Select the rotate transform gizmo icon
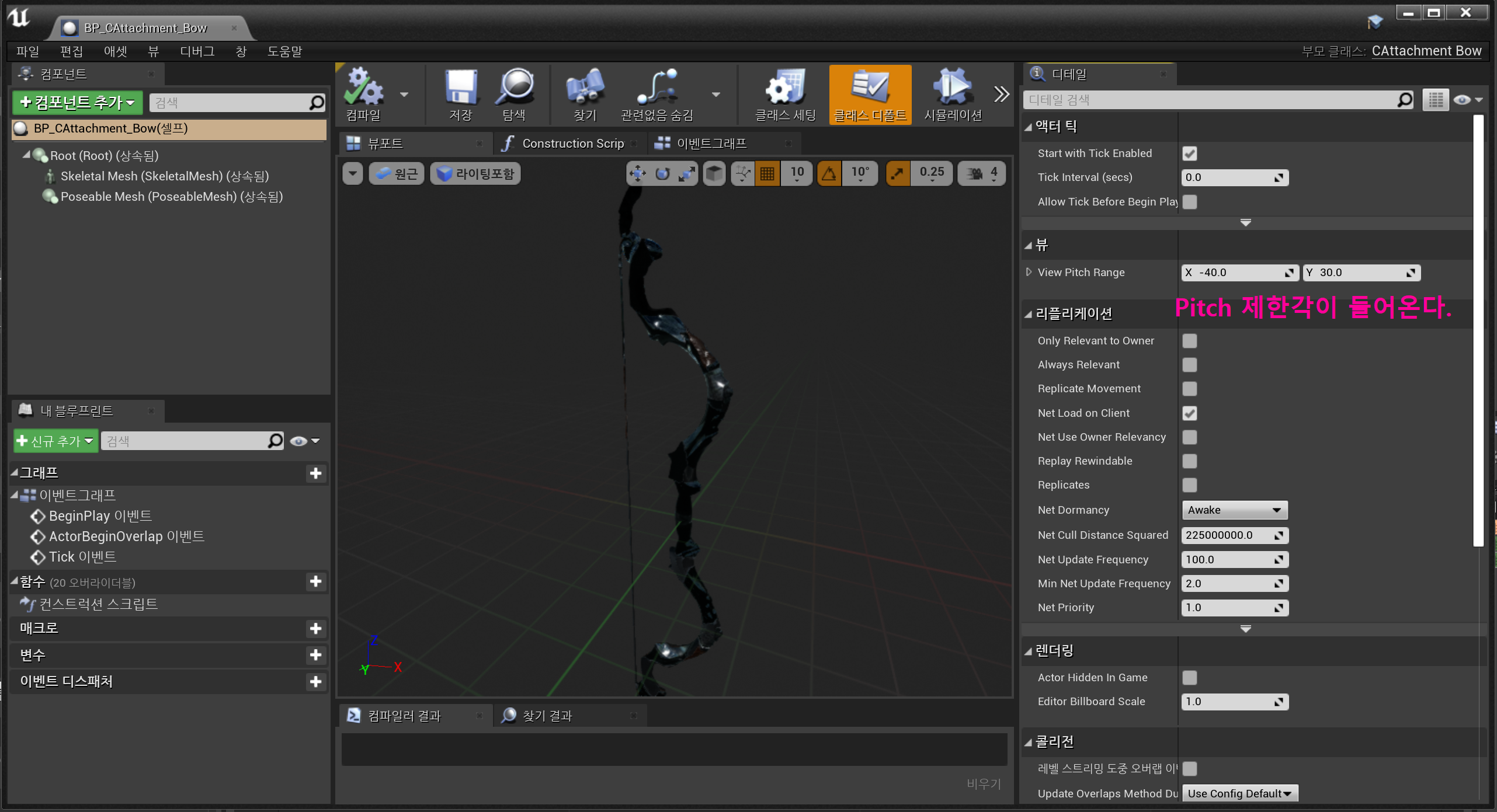This screenshot has width=1497, height=812. click(x=662, y=173)
